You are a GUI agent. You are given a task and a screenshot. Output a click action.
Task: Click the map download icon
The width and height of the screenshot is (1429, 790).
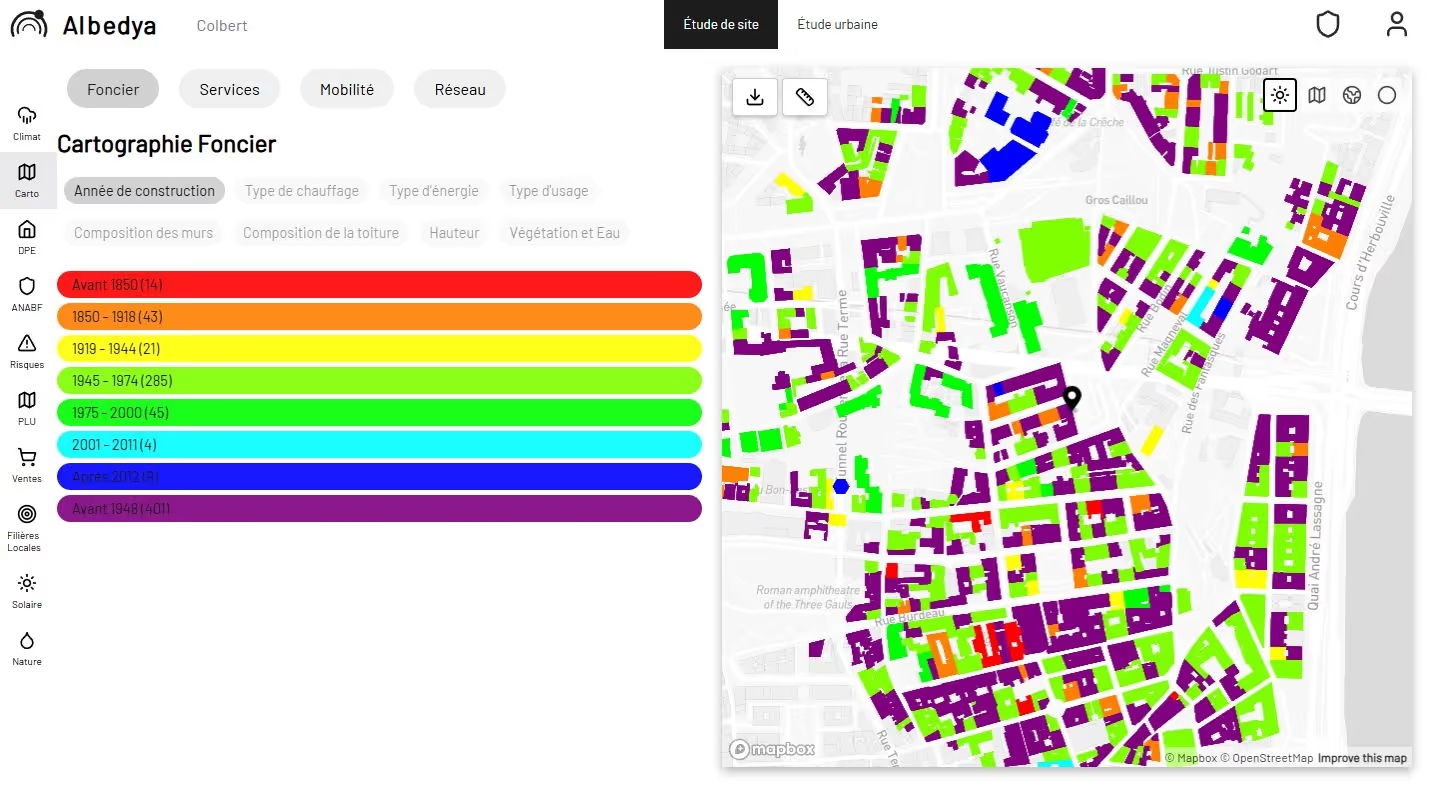tap(755, 97)
